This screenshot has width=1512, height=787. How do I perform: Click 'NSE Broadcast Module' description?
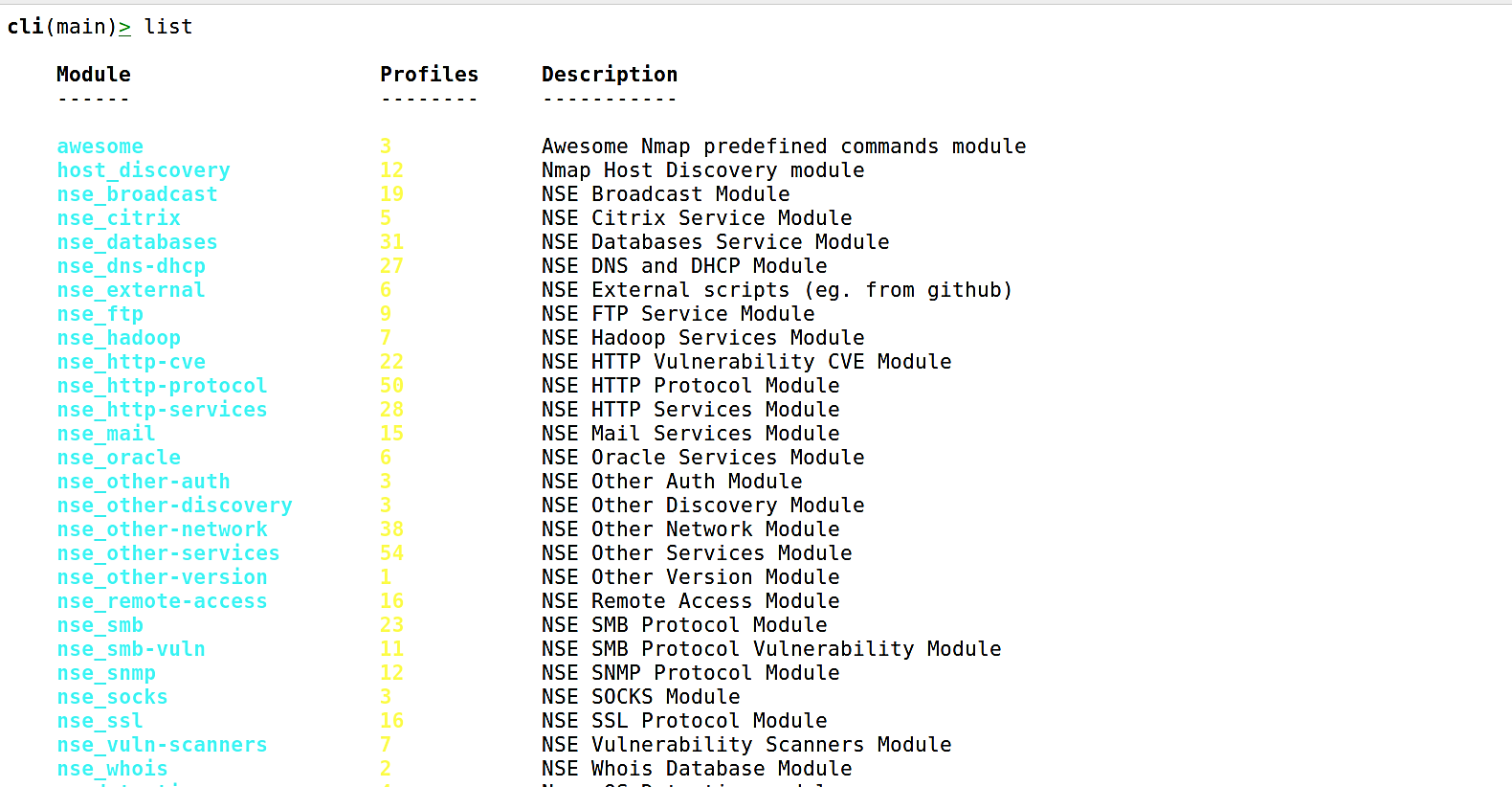coord(666,194)
